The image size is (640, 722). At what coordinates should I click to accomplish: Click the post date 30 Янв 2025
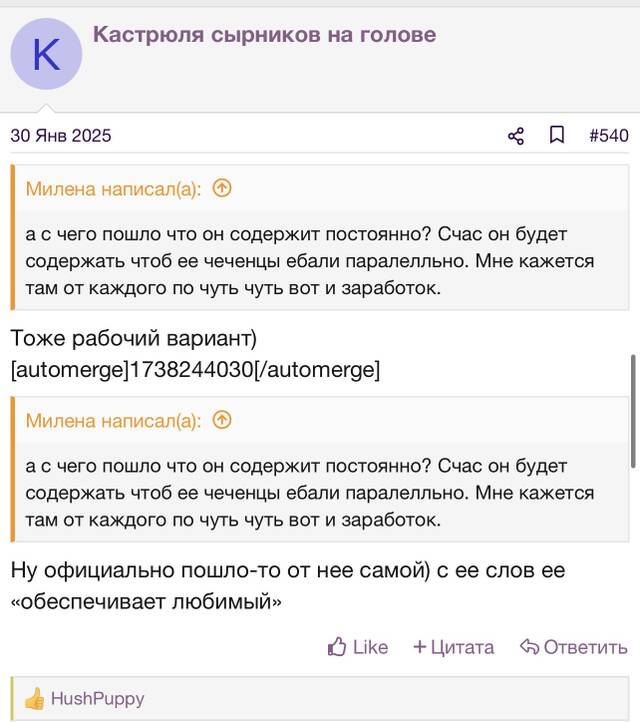[x=61, y=135]
